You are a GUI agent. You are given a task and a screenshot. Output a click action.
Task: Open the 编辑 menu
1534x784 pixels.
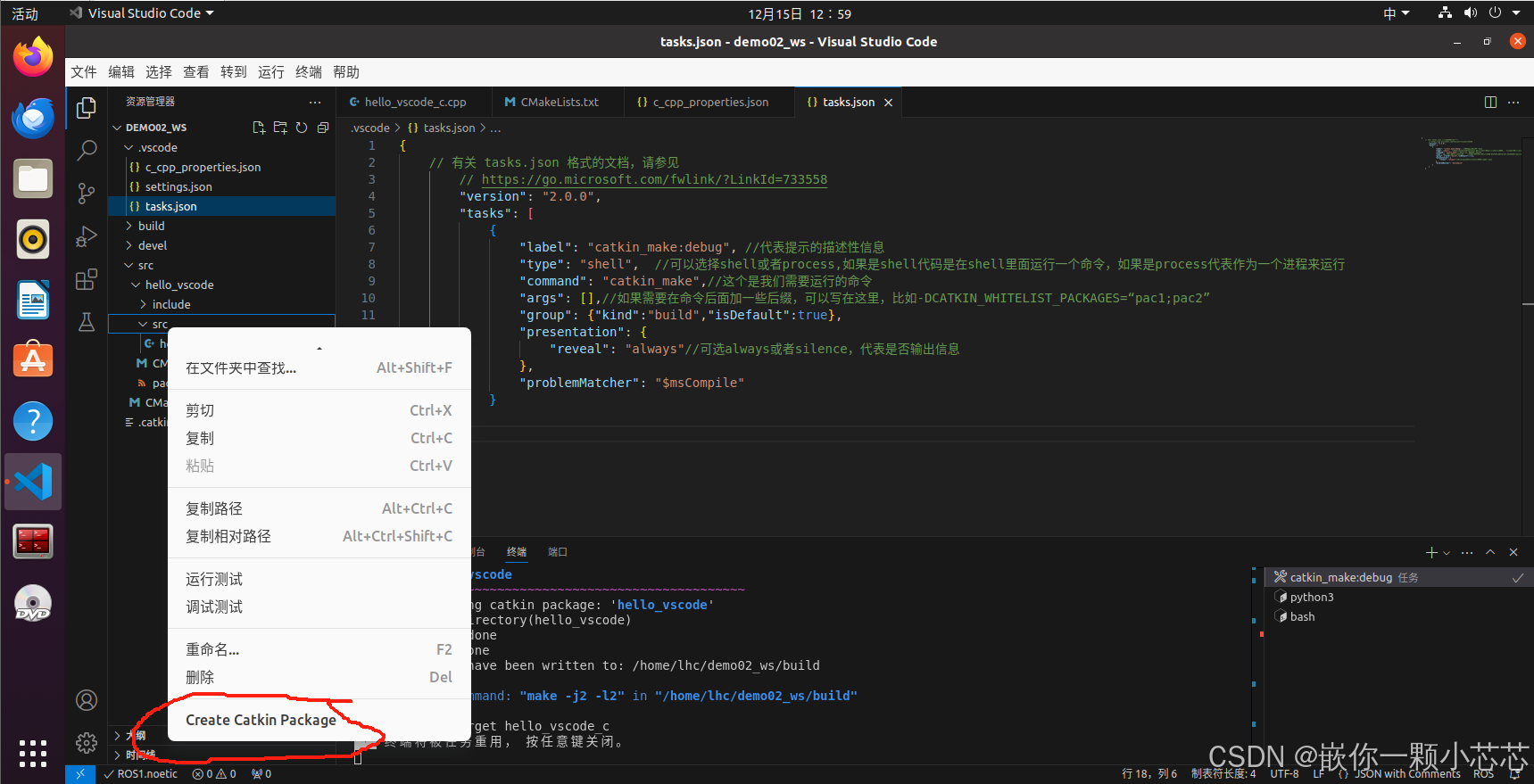[121, 72]
